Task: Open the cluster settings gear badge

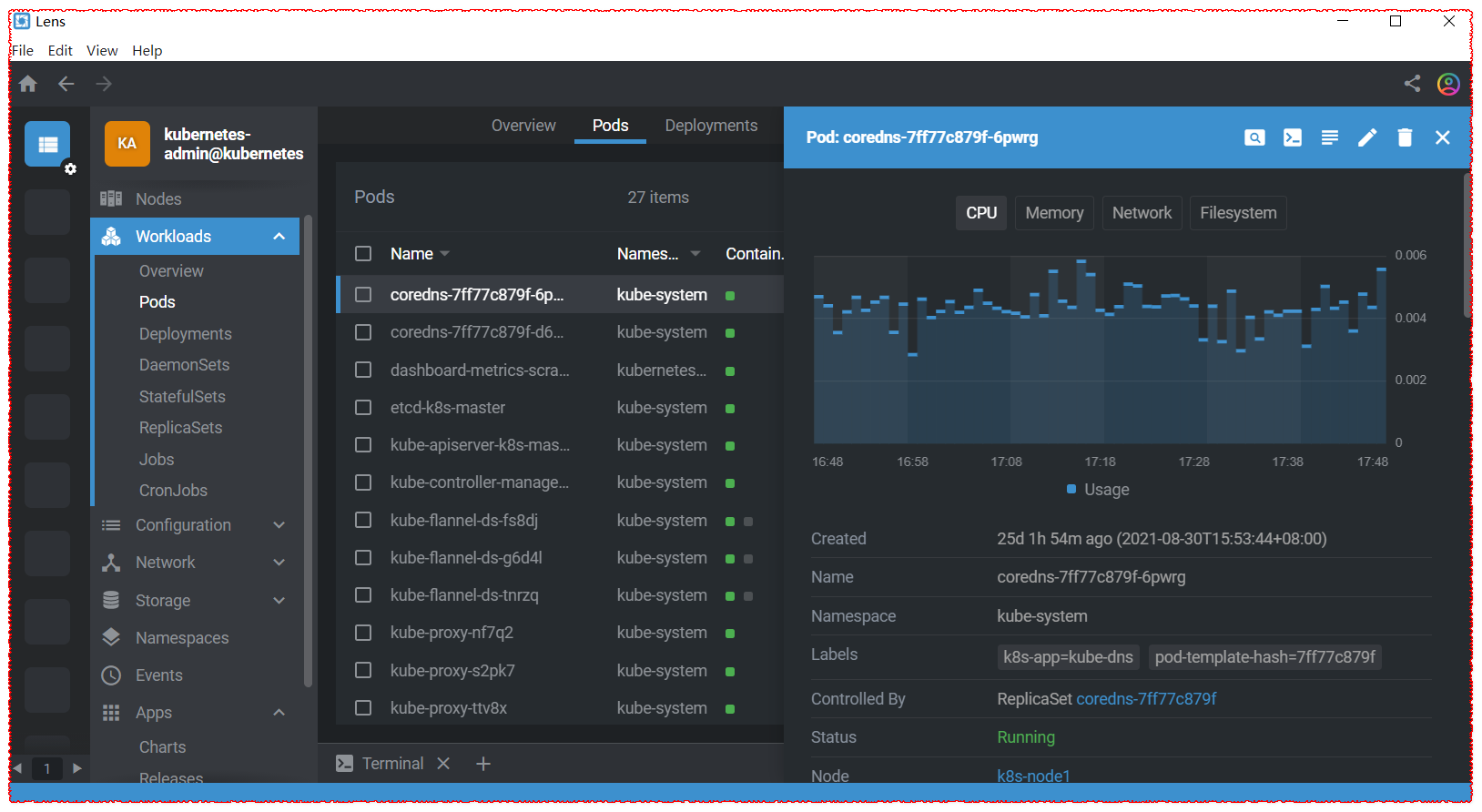Action: point(70,168)
